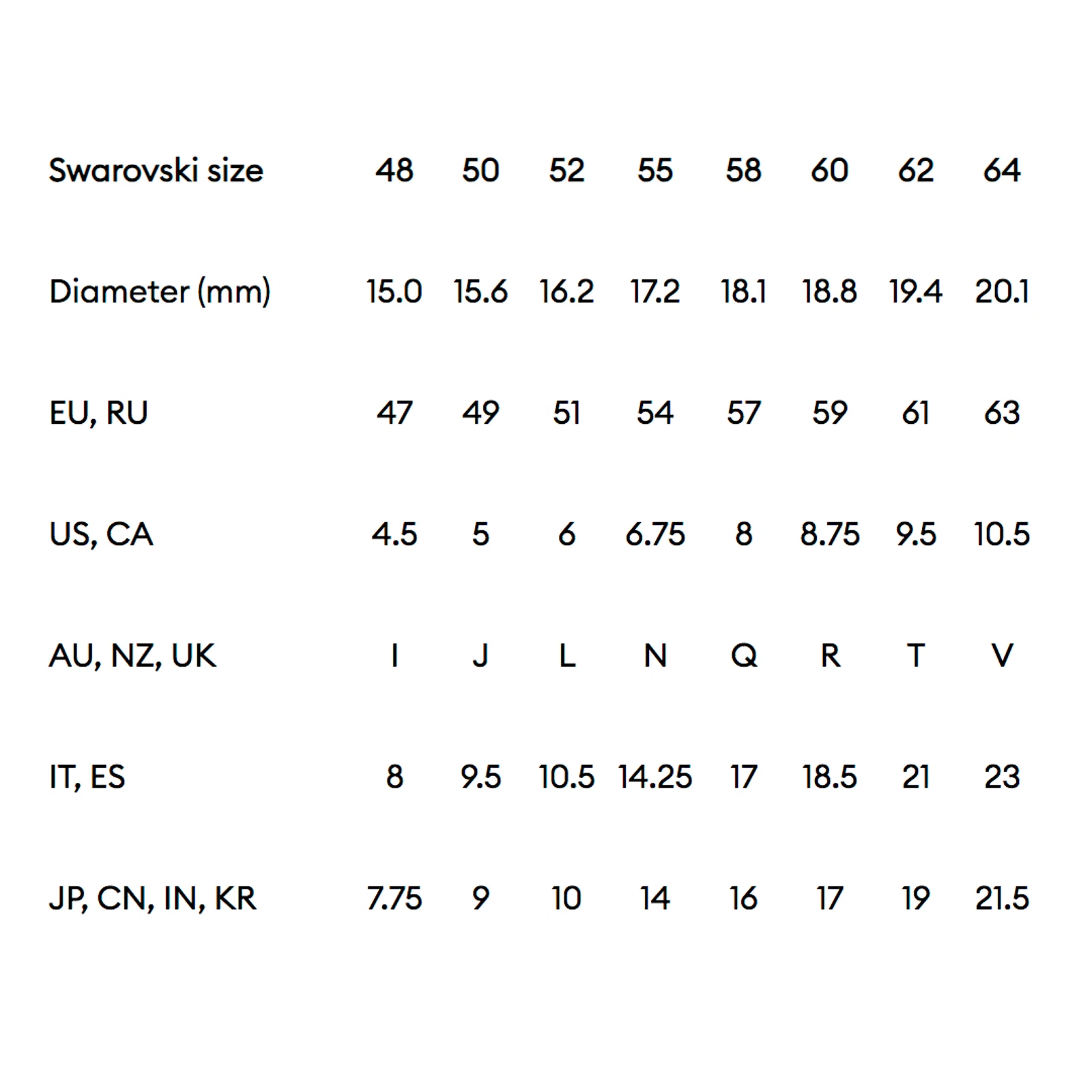Select Swarovski size 48
The image size is (1092, 1092).
pos(394,171)
